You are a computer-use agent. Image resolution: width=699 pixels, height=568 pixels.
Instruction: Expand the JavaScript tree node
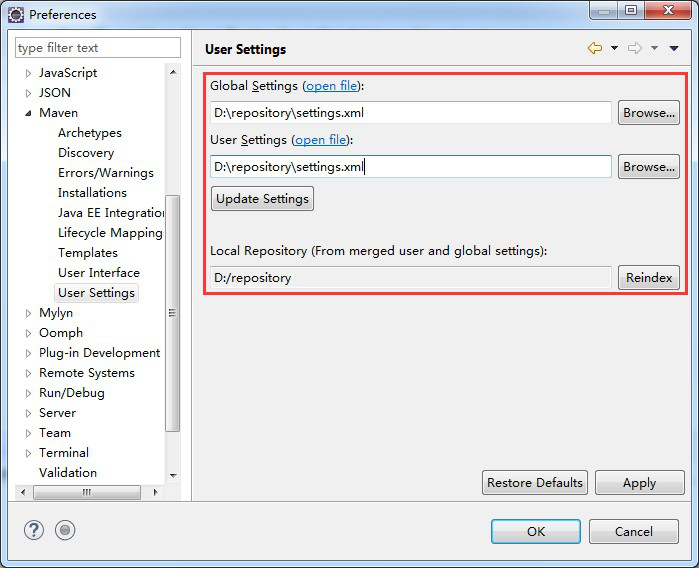pos(28,73)
